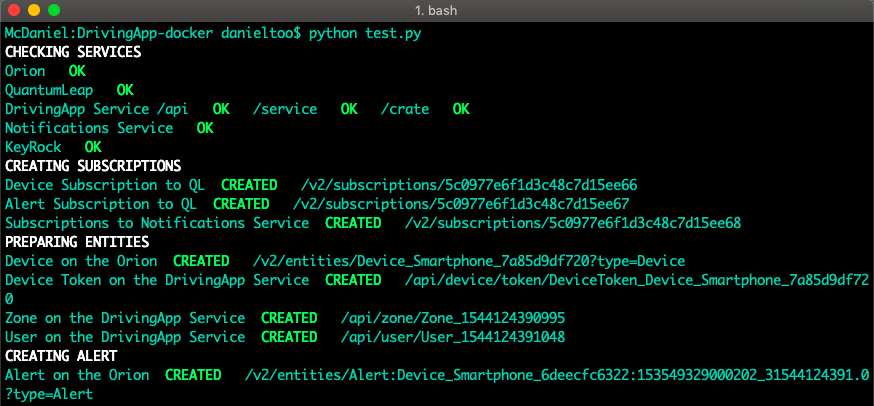
Task: Click "Subscriptions to Notifications Service" label
Action: coord(157,223)
